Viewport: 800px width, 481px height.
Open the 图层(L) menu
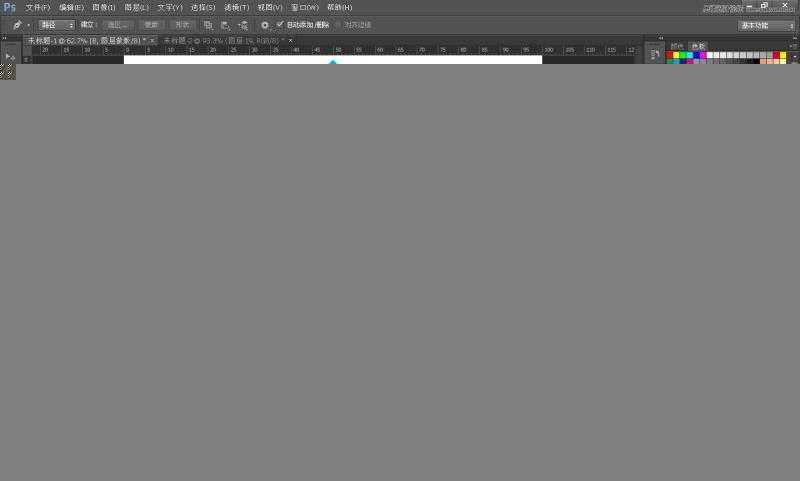coord(136,8)
